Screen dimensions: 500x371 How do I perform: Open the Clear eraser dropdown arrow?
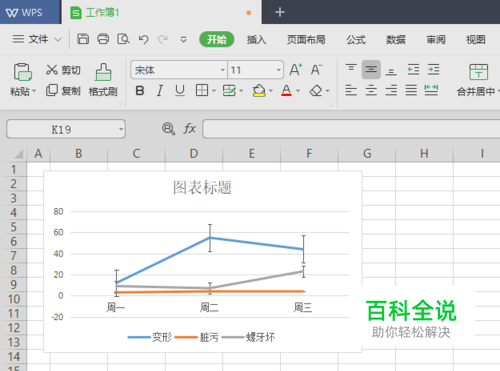point(328,91)
